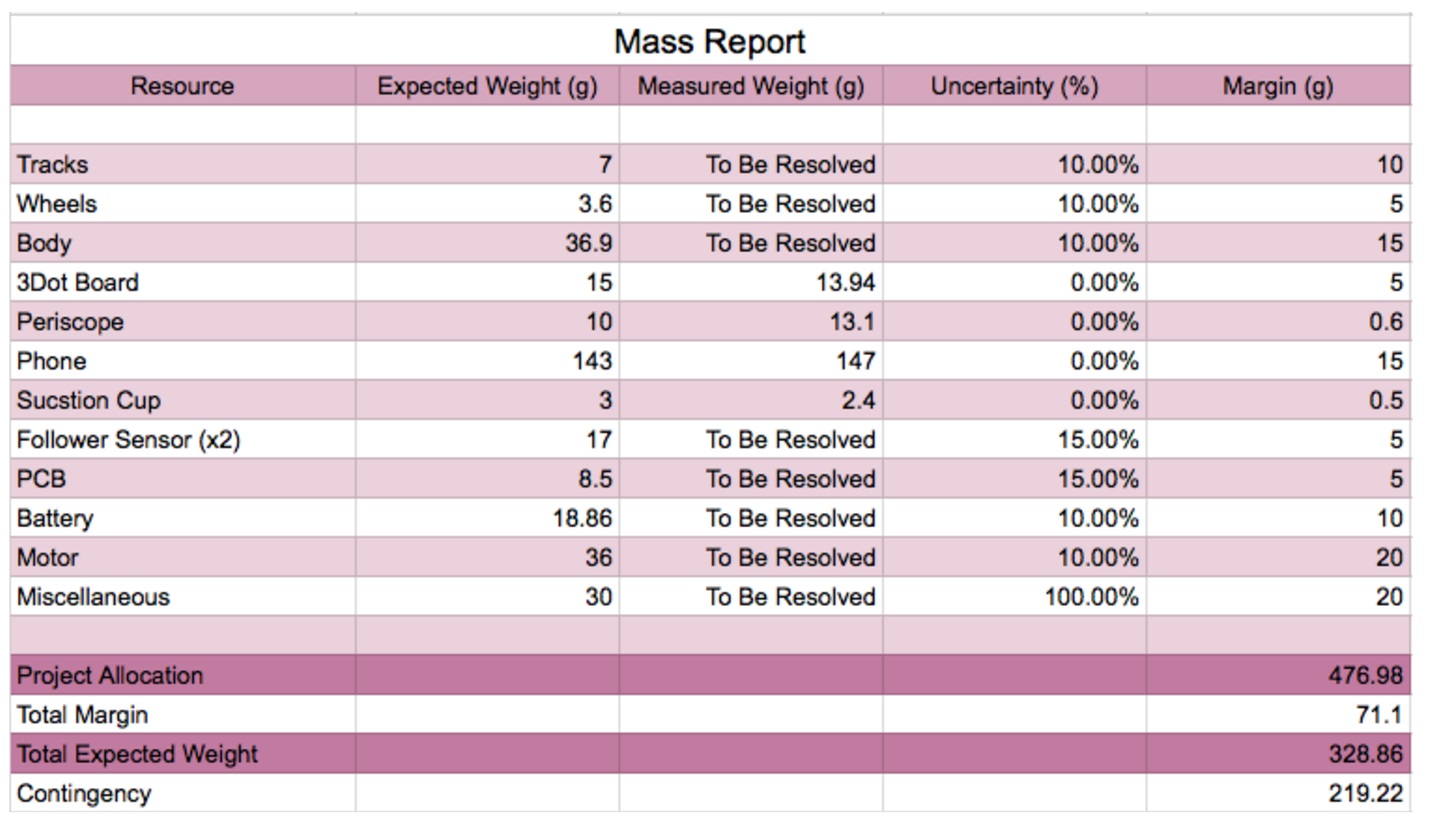The image size is (1430, 821).
Task: Click the Uncertainty (%) header cell
Action: (1014, 86)
